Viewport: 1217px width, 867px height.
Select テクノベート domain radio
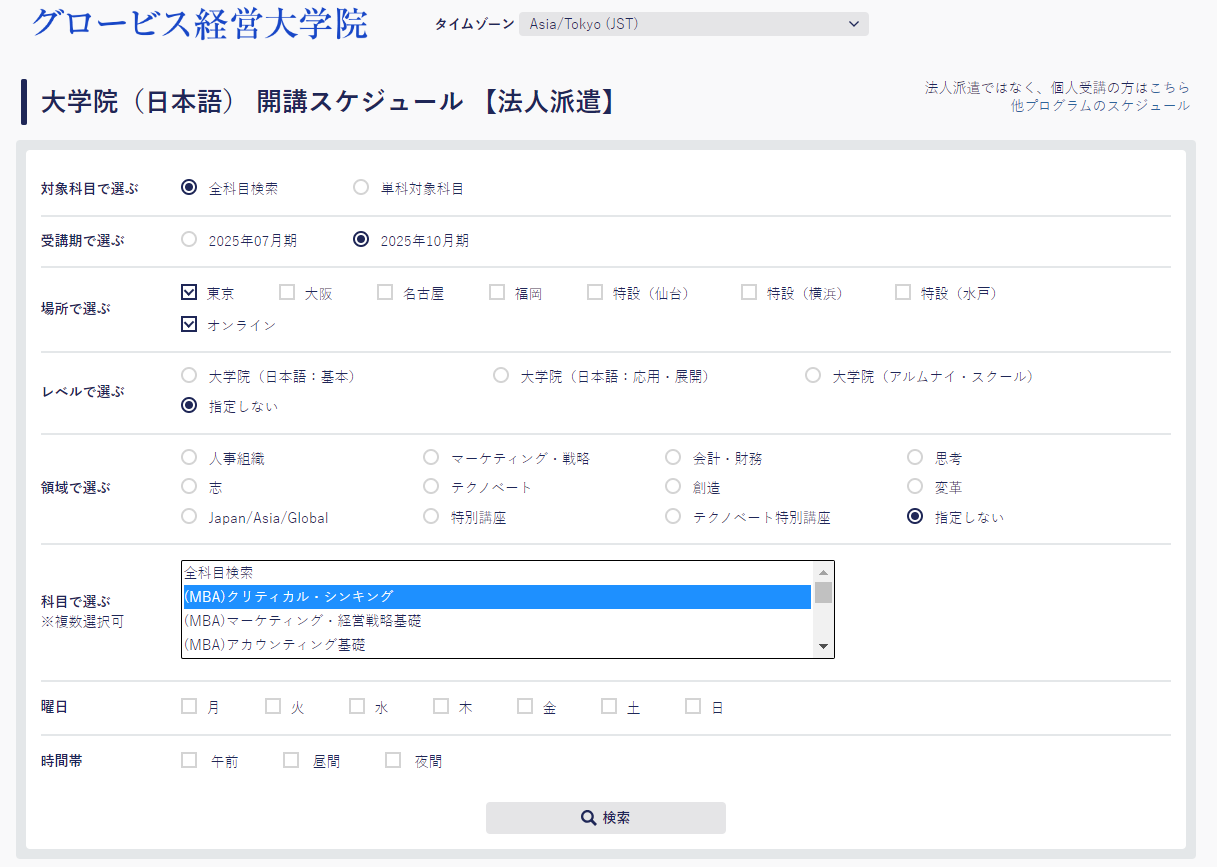click(431, 486)
